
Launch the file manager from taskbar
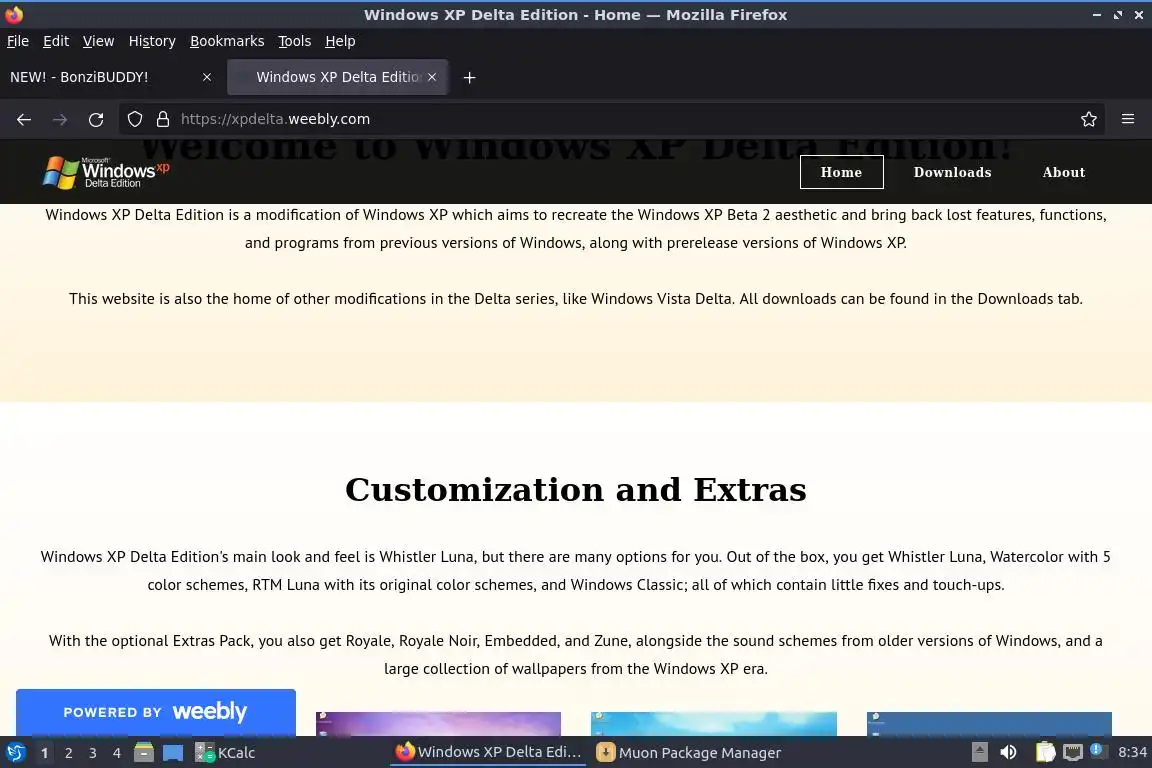[144, 753]
